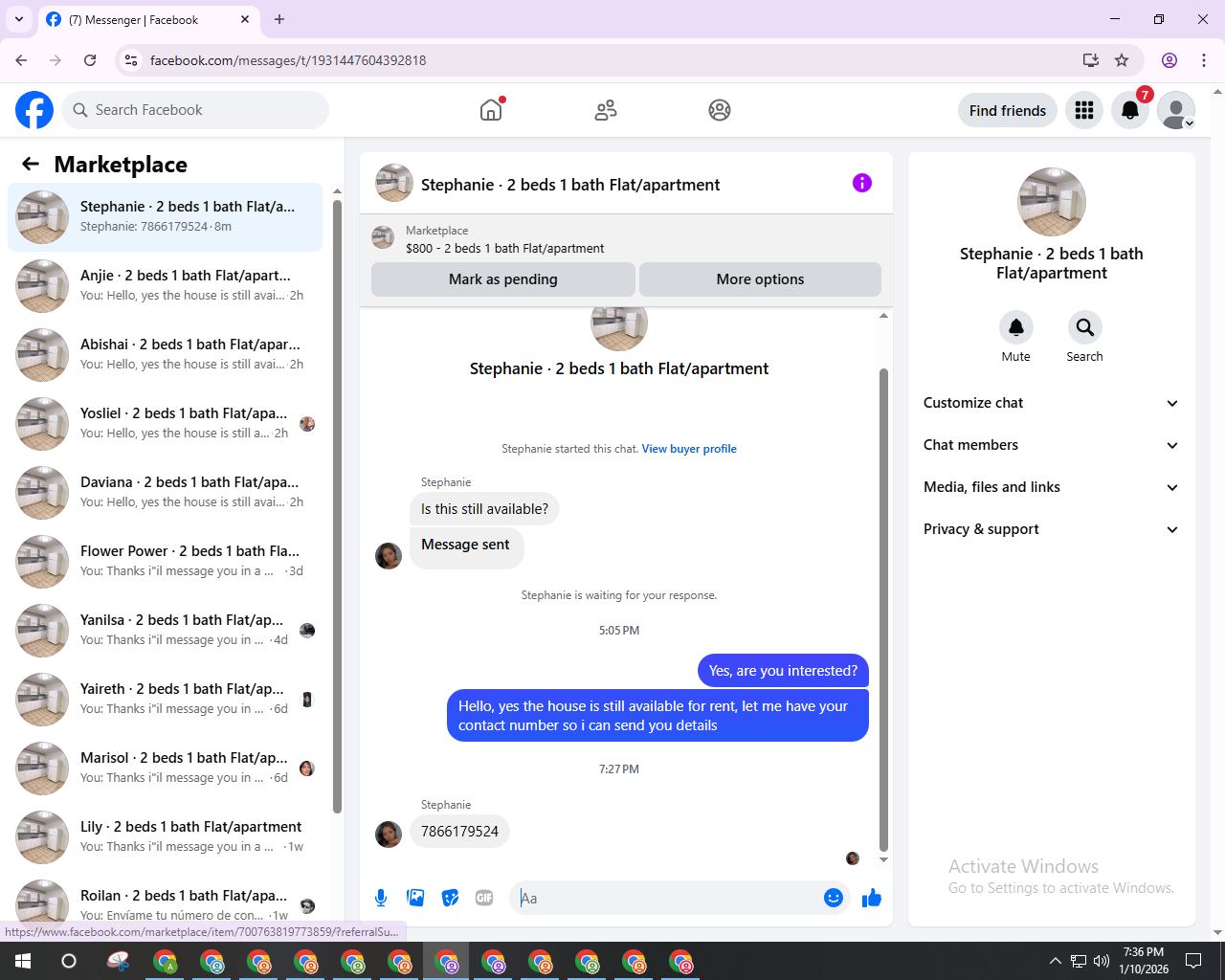Open the Groups icon in top navigation
This screenshot has width=1225, height=980.
point(720,110)
